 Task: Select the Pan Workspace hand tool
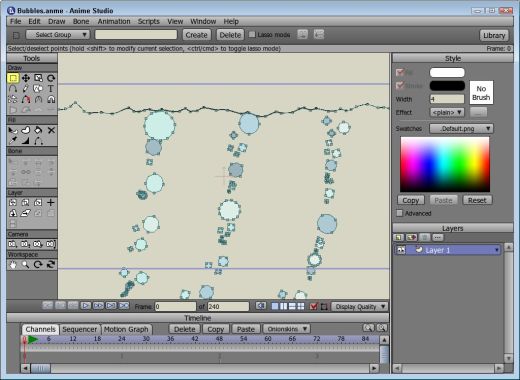point(13,265)
